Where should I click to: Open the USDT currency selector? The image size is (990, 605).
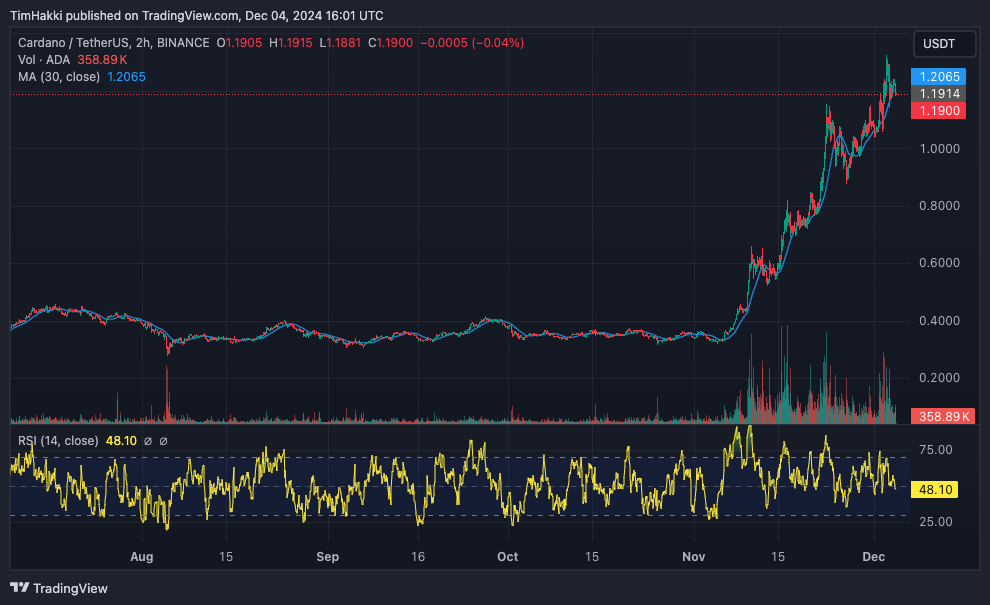pyautogui.click(x=939, y=44)
